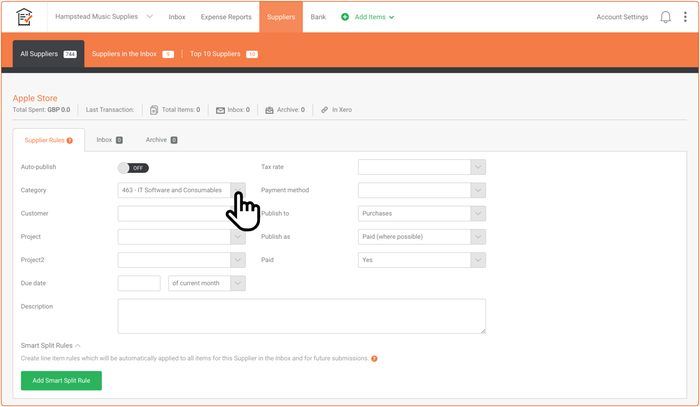Click the Apple Store supplier name
This screenshot has height=407, width=700.
(x=35, y=98)
